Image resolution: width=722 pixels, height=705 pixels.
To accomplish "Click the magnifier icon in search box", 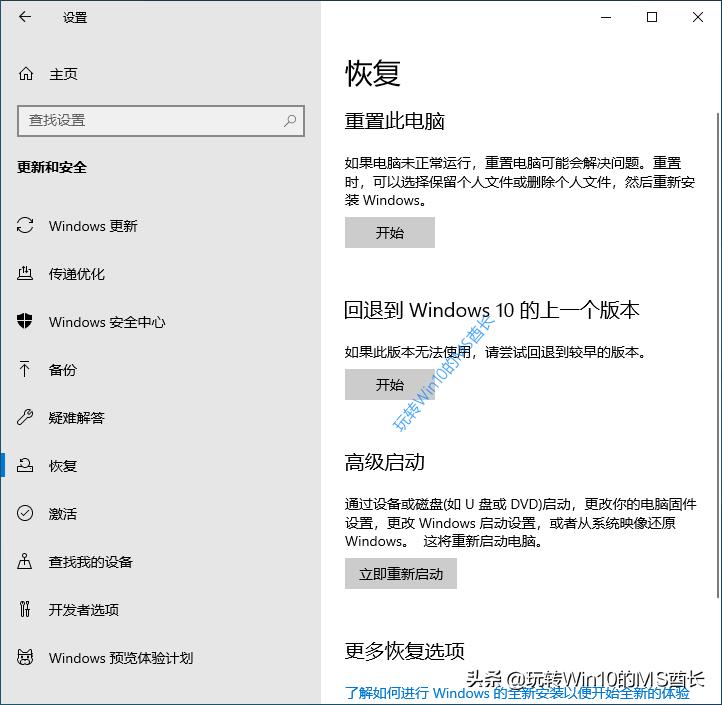I will click(290, 121).
